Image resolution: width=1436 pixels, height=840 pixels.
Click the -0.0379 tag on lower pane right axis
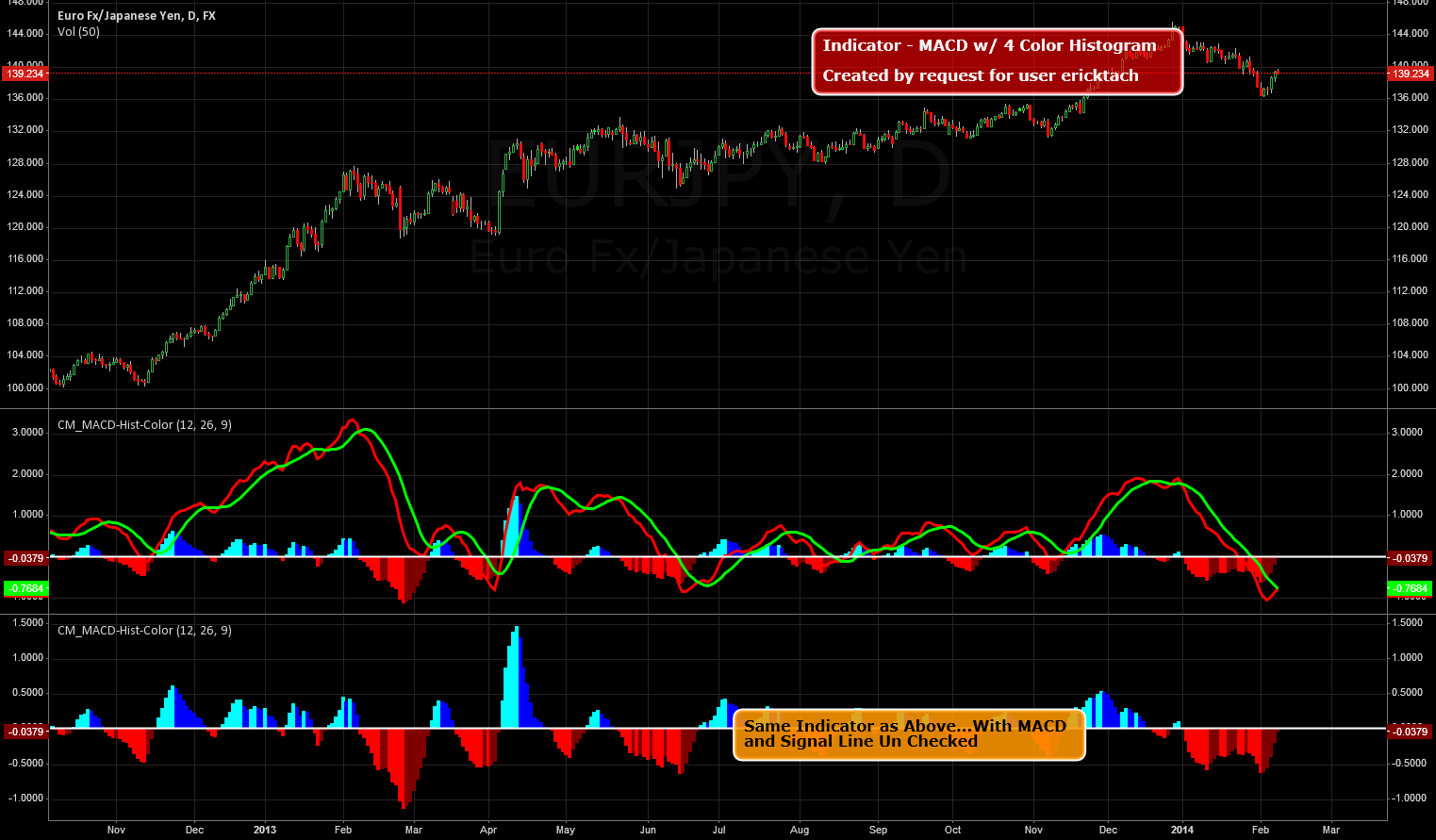(1409, 731)
